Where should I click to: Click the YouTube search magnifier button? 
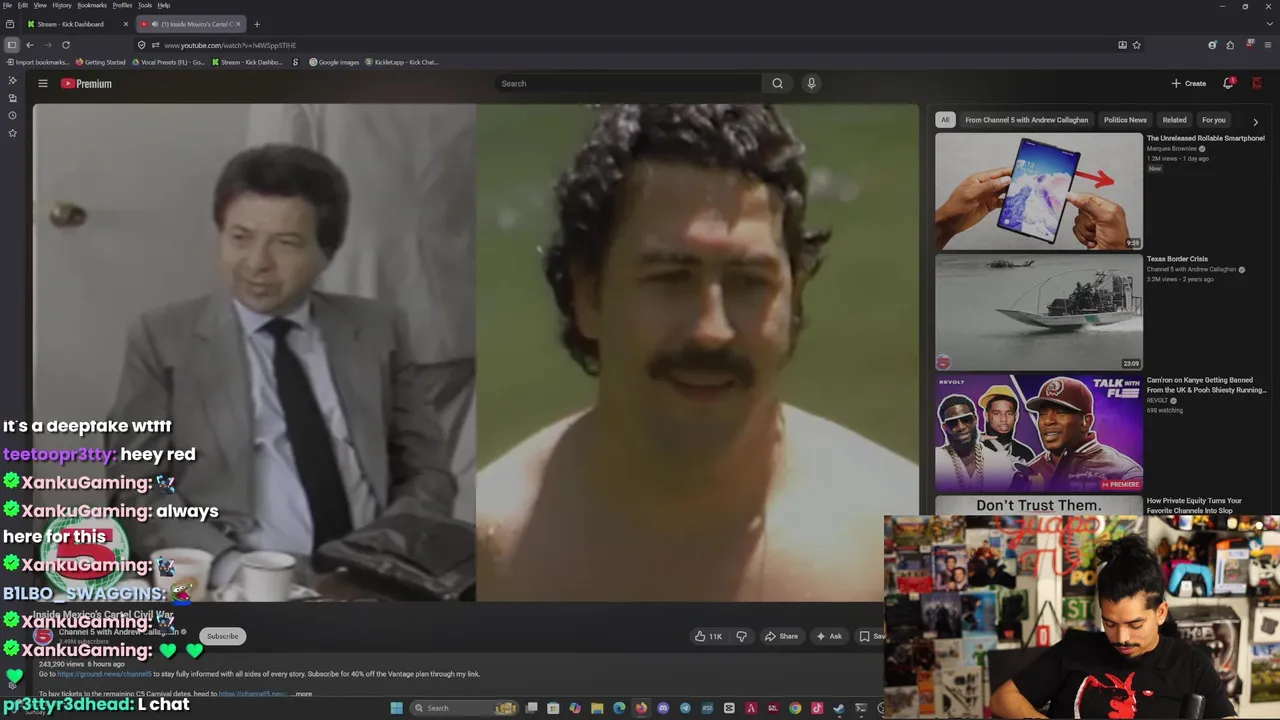(x=777, y=84)
